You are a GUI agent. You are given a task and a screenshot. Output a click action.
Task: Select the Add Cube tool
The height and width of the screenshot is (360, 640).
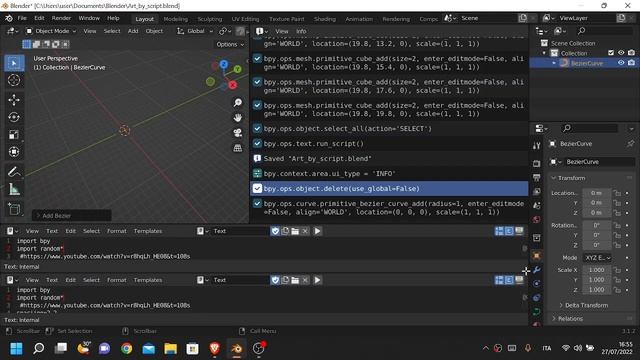pyautogui.click(x=14, y=209)
